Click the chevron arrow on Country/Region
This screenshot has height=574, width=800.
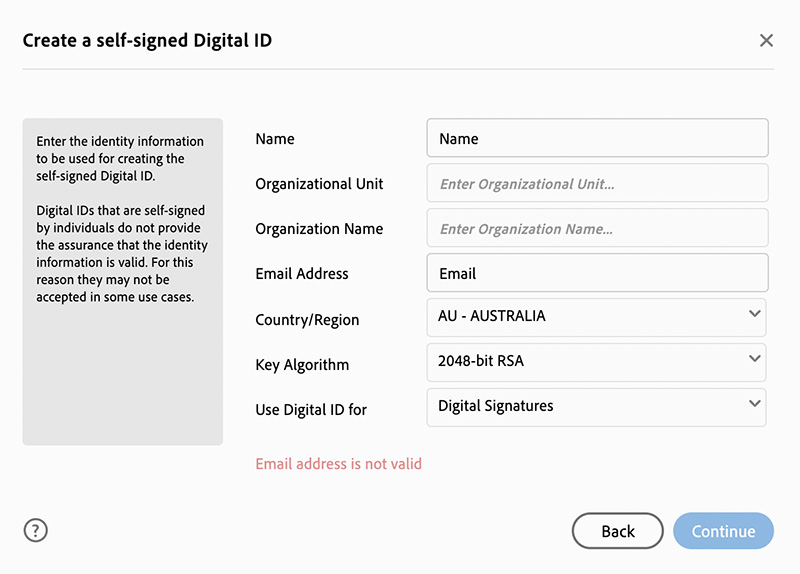point(754,315)
